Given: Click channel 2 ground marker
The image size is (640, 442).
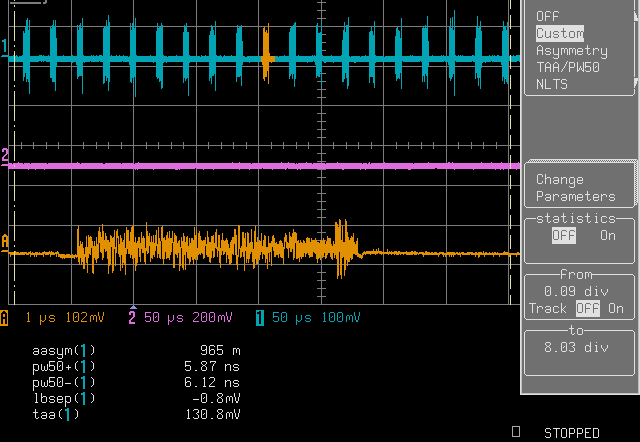Looking at the screenshot, I should point(4,157).
